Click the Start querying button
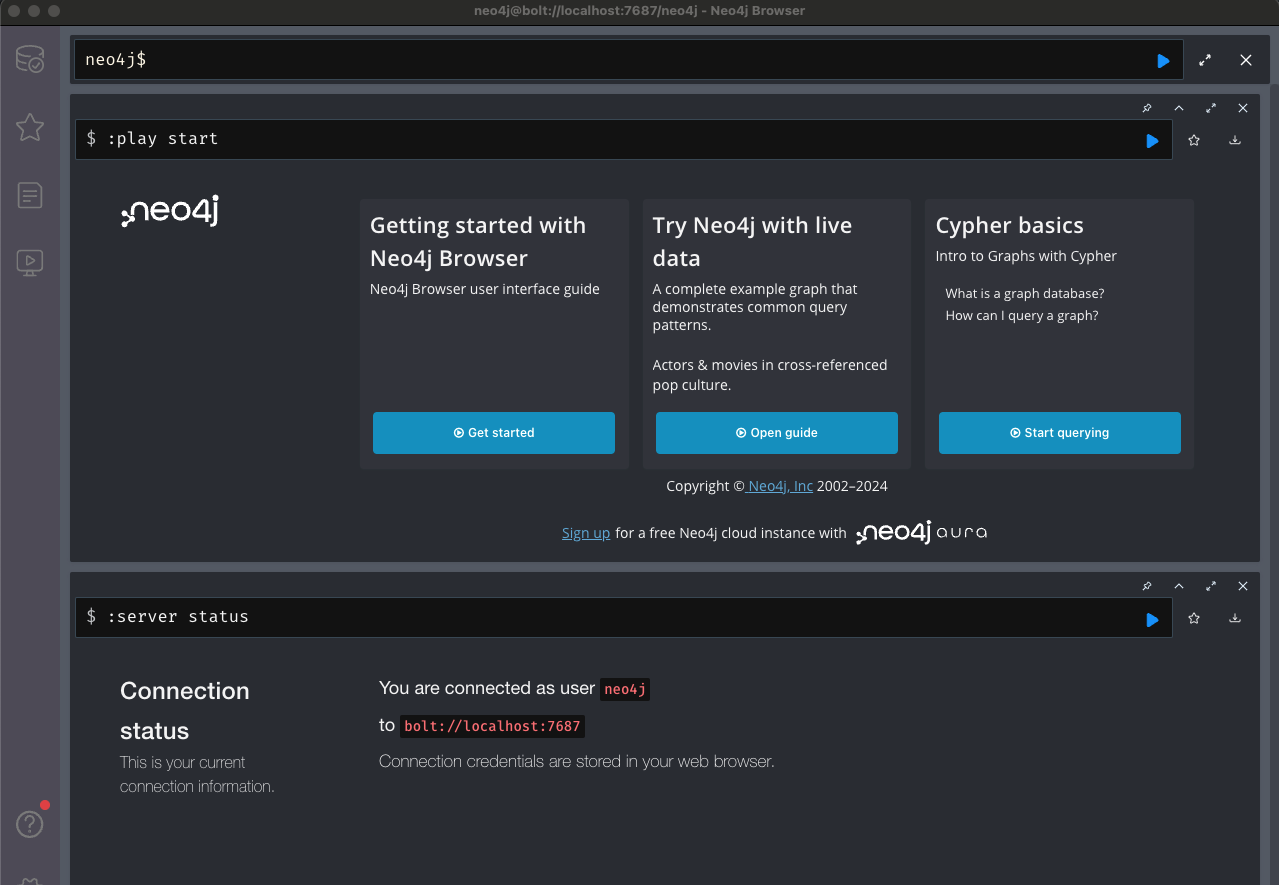This screenshot has width=1279, height=885. (x=1060, y=433)
